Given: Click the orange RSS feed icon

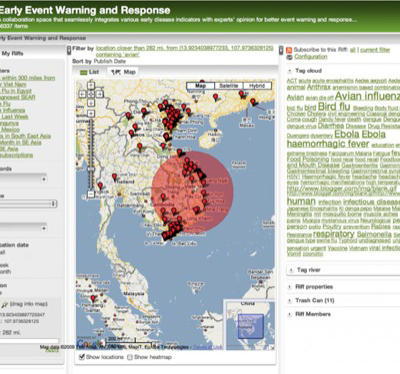Looking at the screenshot, I should point(289,50).
